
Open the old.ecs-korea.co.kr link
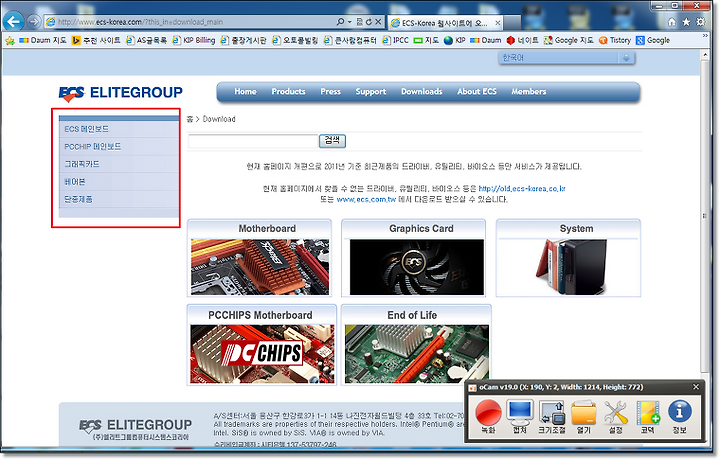pos(522,189)
